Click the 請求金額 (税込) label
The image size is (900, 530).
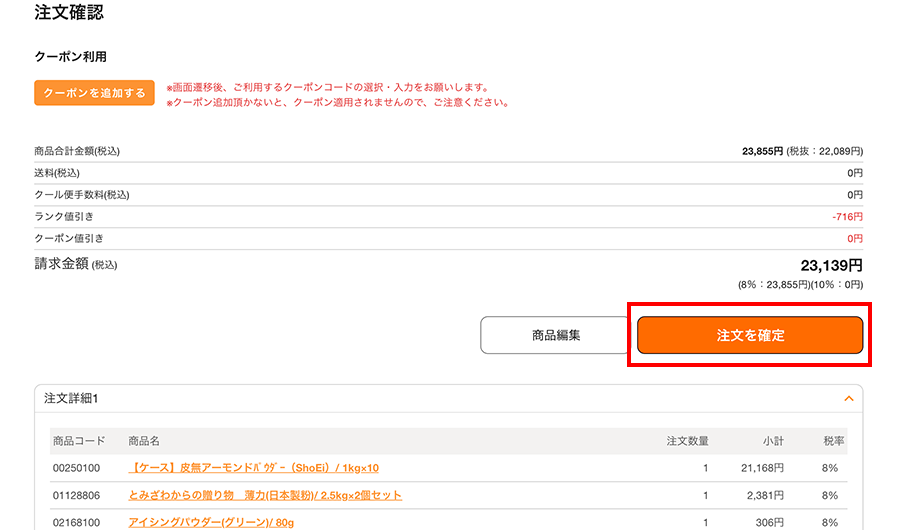point(76,264)
